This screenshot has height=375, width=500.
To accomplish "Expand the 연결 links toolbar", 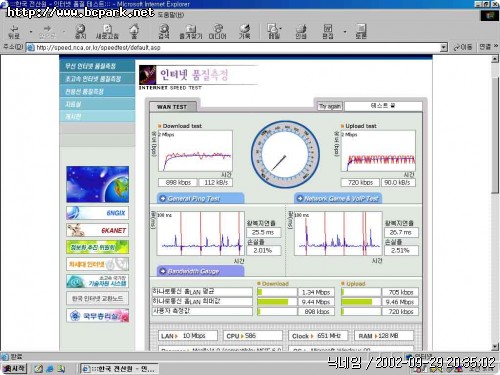I will point(488,47).
